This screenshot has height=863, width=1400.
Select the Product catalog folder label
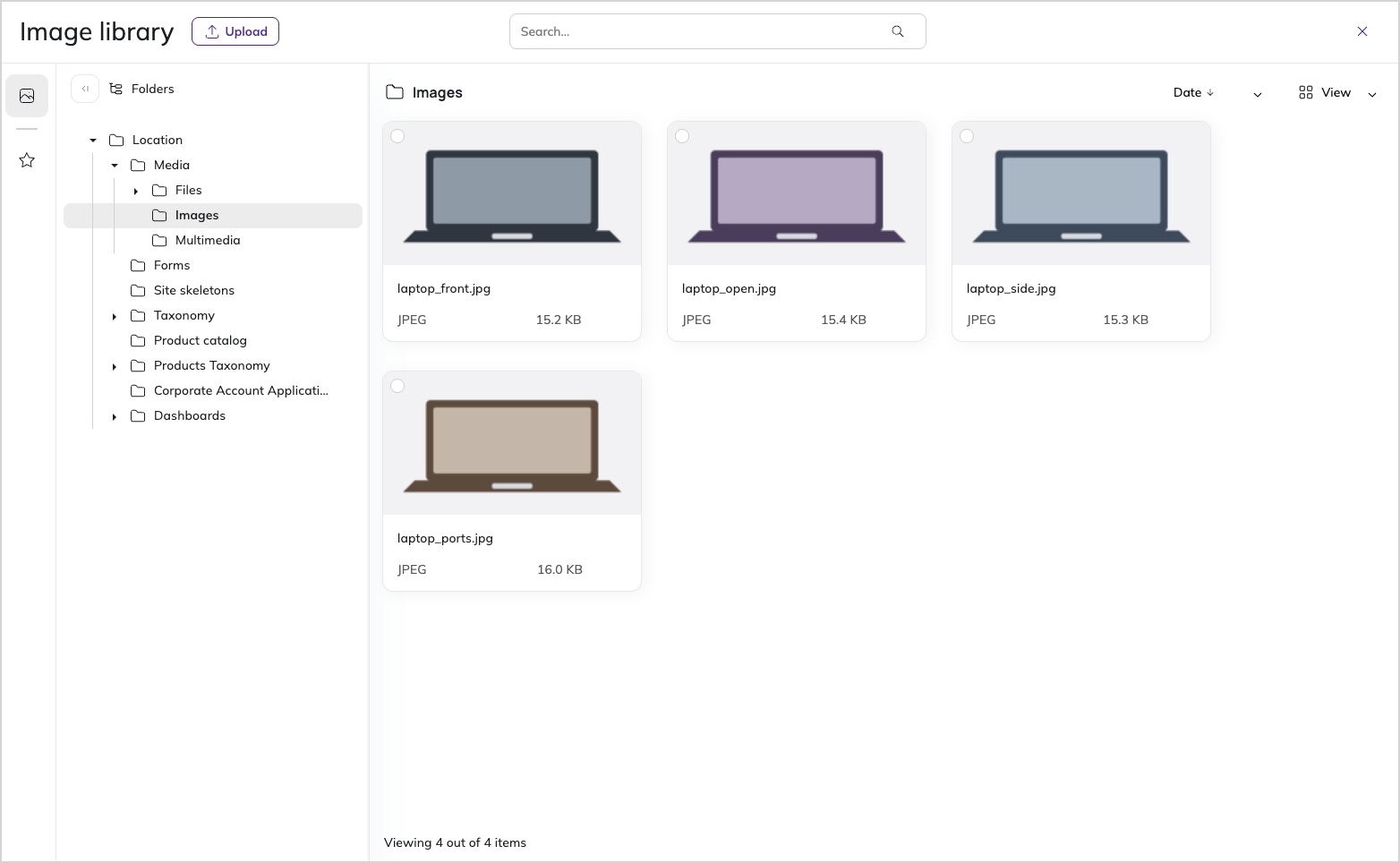(201, 340)
